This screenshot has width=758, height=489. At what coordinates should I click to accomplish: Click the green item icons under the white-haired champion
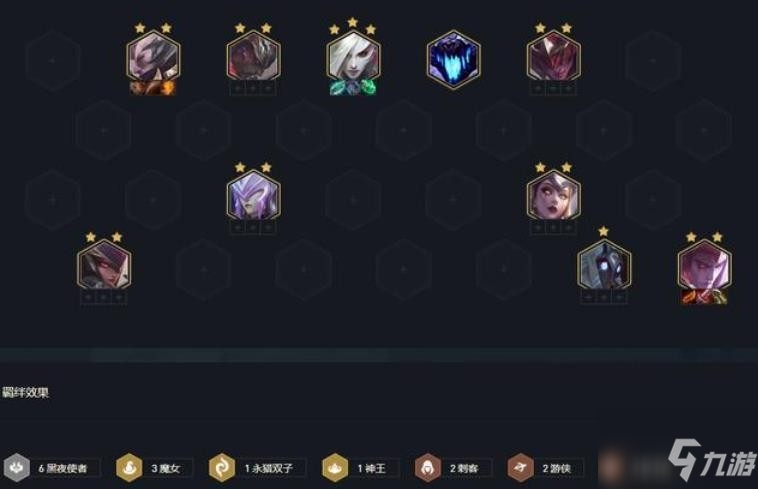click(353, 88)
